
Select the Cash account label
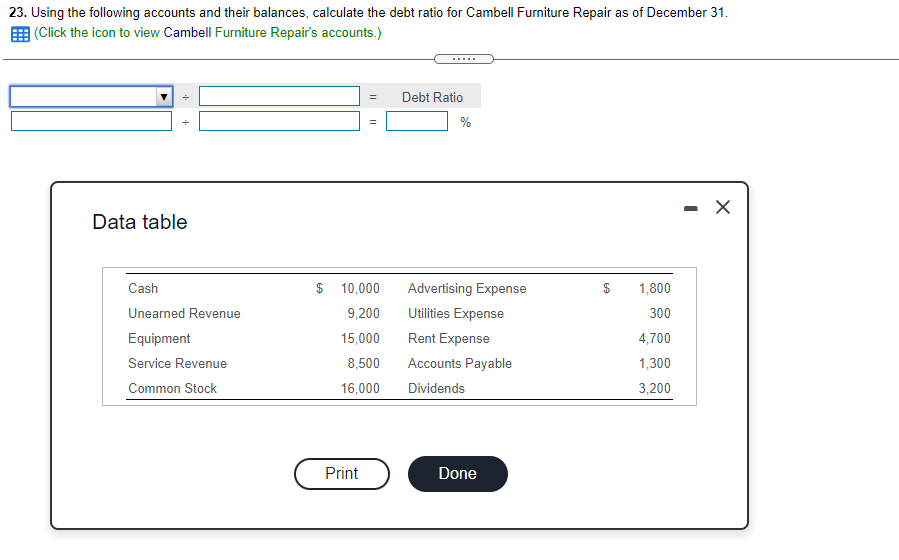(x=143, y=288)
